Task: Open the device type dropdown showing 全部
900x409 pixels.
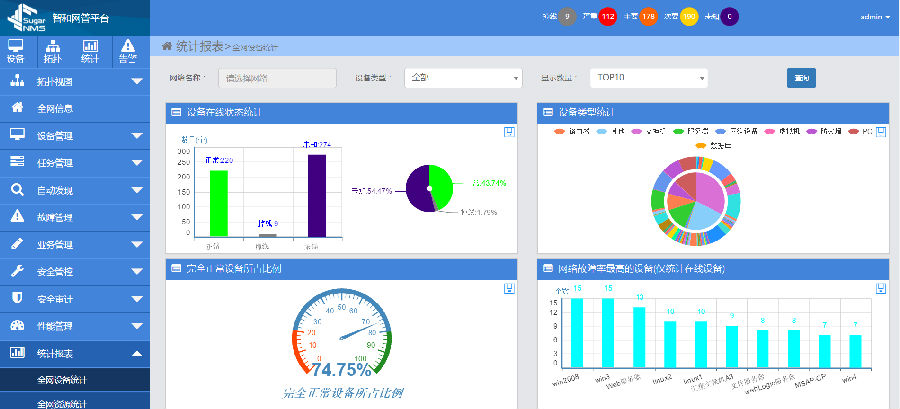Action: coord(463,78)
